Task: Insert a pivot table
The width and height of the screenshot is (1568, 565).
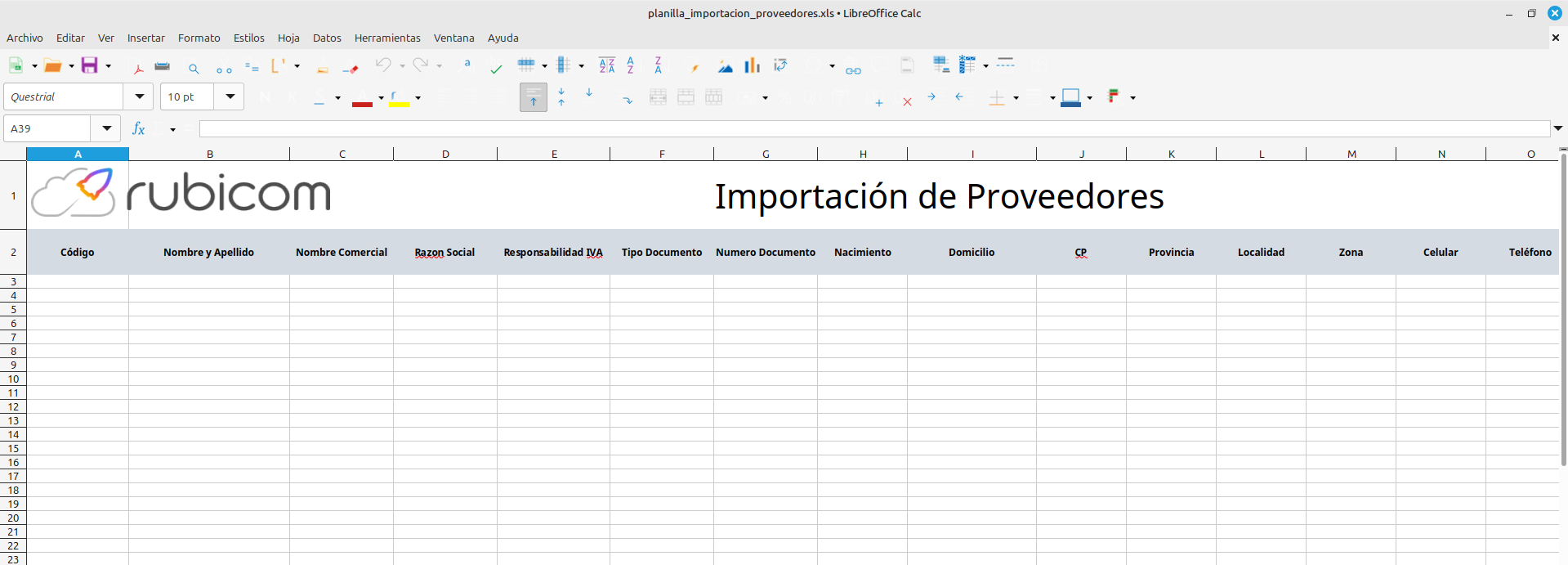Action: coord(780,65)
